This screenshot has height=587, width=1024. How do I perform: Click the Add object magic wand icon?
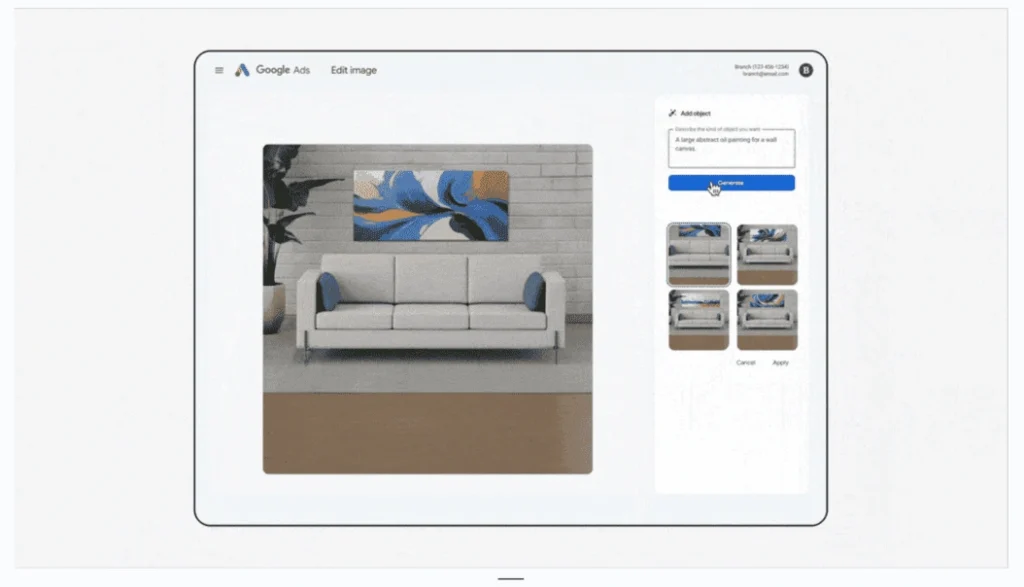pos(672,113)
